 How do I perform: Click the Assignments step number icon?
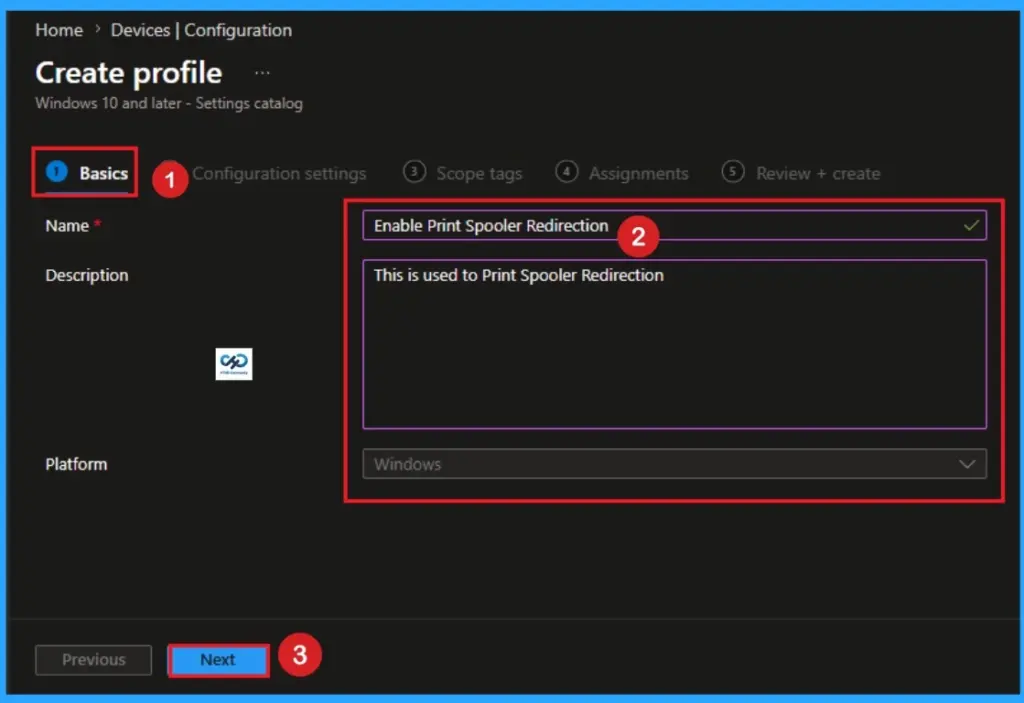pyautogui.click(x=567, y=172)
